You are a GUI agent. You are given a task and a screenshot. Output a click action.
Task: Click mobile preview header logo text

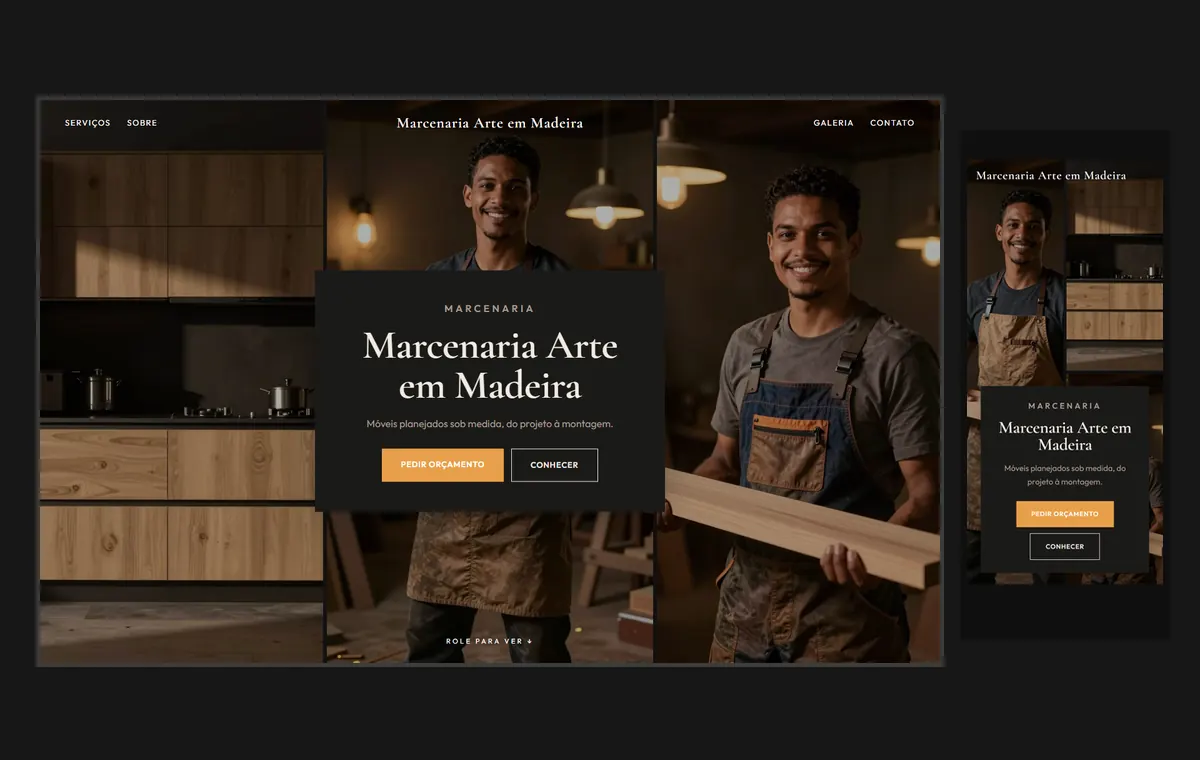pos(1051,175)
